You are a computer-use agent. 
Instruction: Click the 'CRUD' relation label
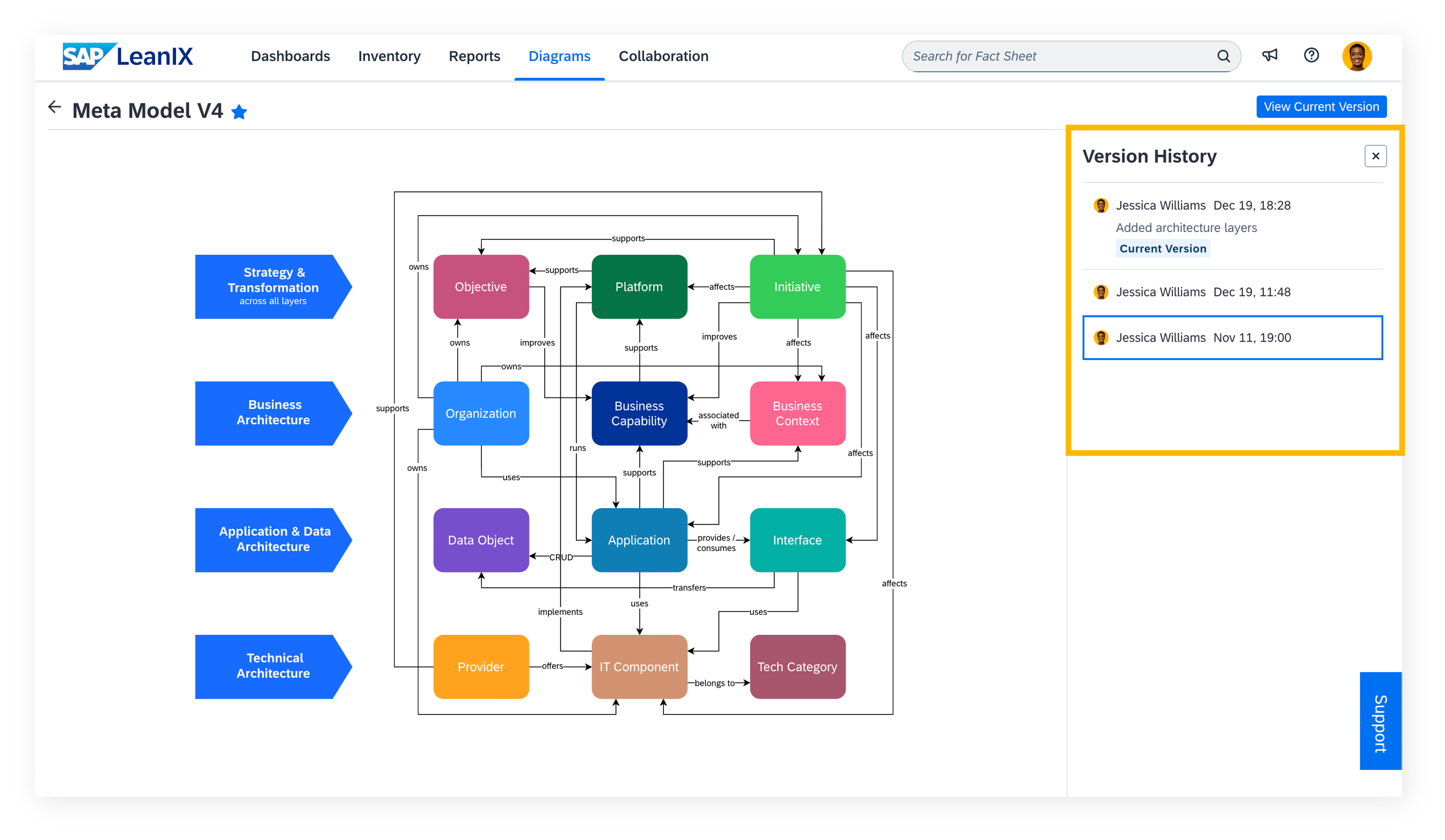point(561,557)
